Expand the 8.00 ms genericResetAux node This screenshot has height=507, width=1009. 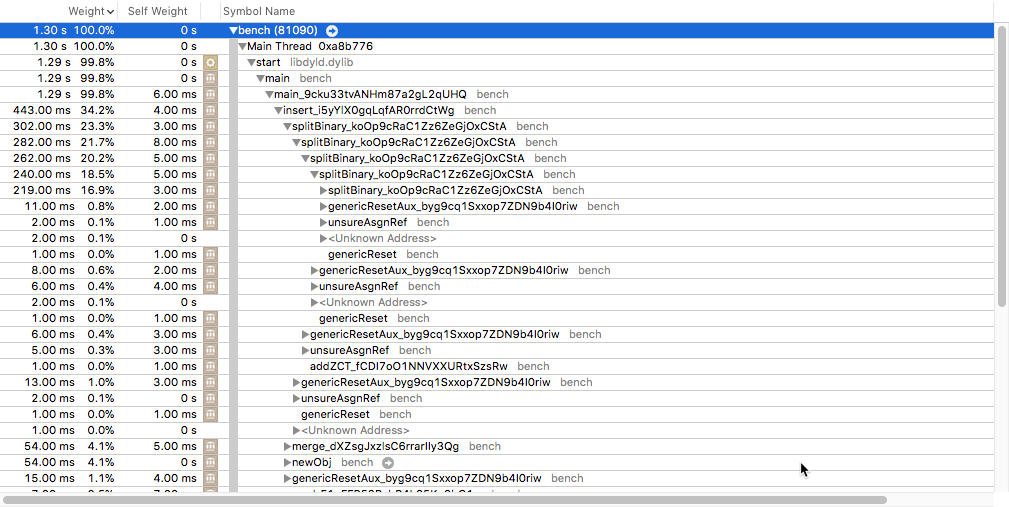pyautogui.click(x=314, y=270)
